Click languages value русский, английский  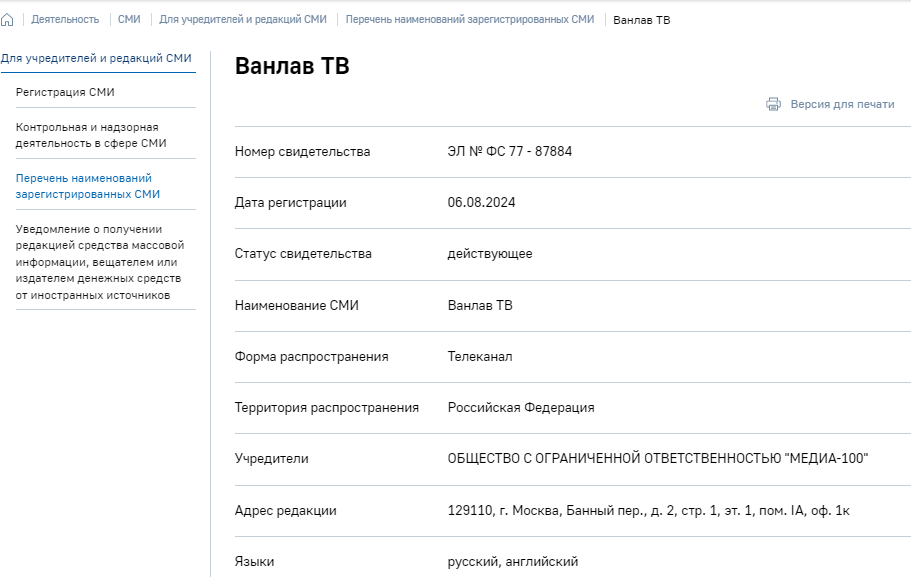click(513, 562)
